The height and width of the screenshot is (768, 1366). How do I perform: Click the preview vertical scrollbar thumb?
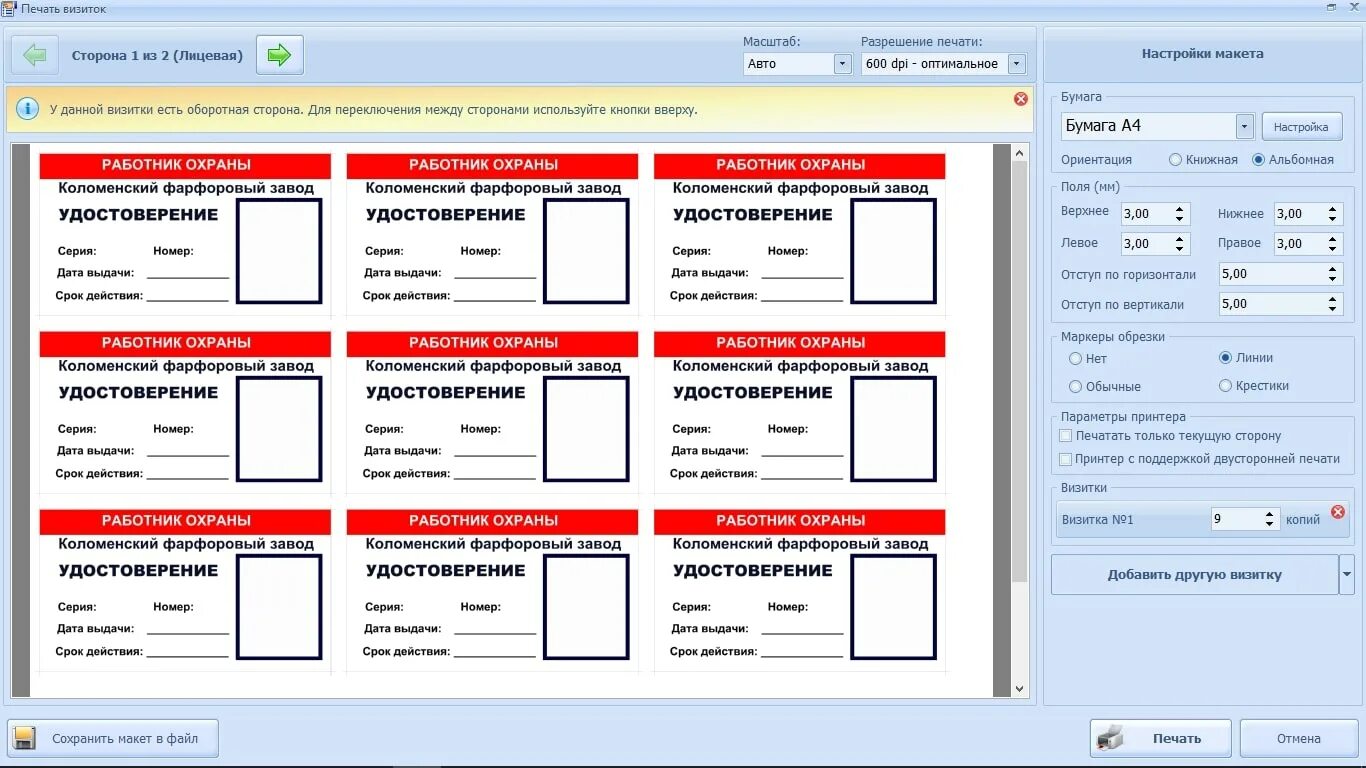click(x=1020, y=373)
